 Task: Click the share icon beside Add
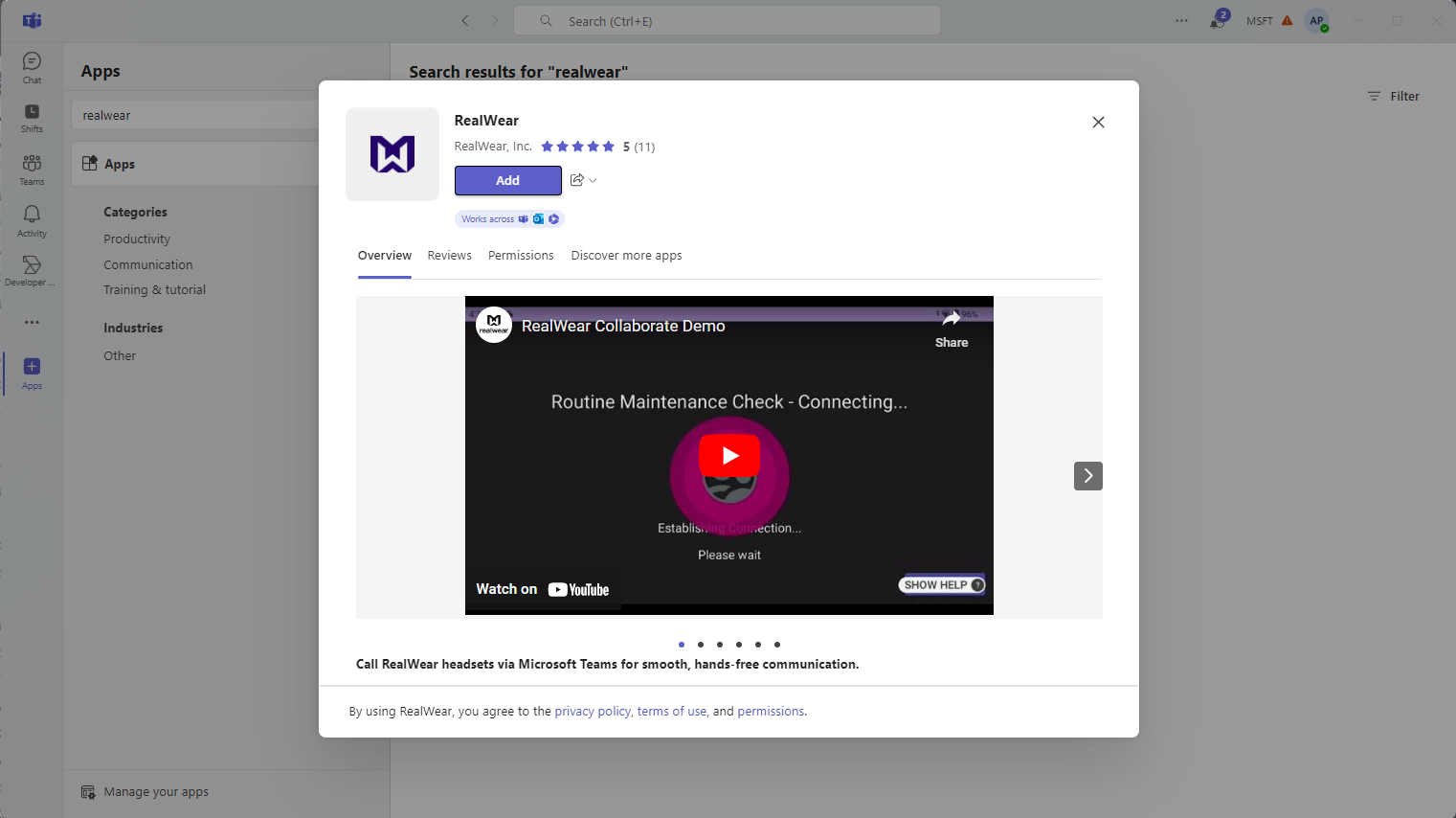click(576, 179)
